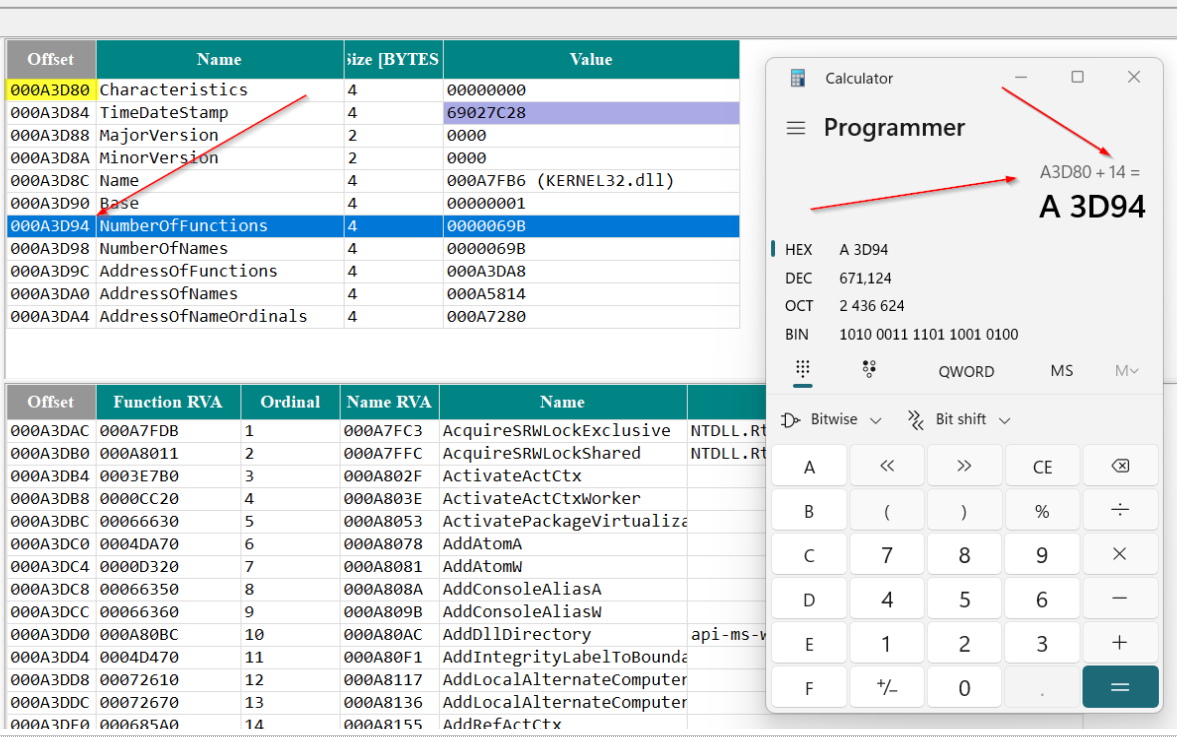Select the full keypad icon
Screen dimensions: 1177x738
click(803, 370)
